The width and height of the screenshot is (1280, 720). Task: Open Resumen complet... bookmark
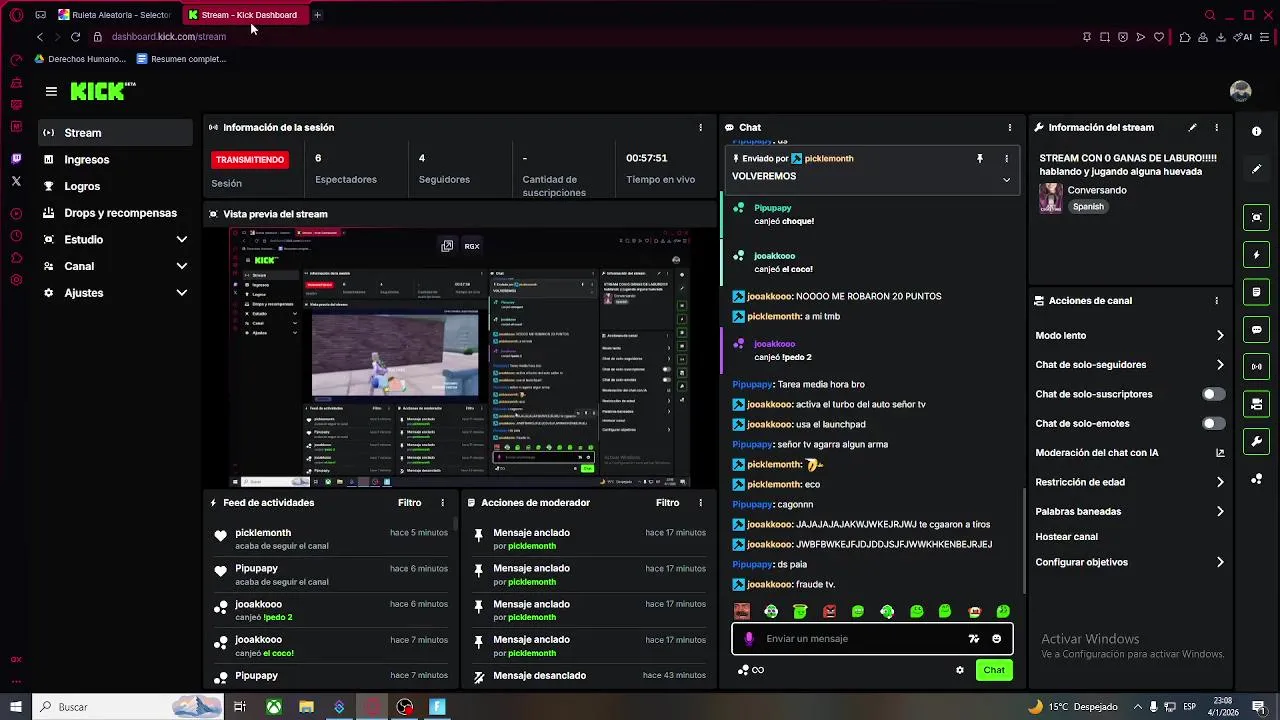(x=181, y=59)
